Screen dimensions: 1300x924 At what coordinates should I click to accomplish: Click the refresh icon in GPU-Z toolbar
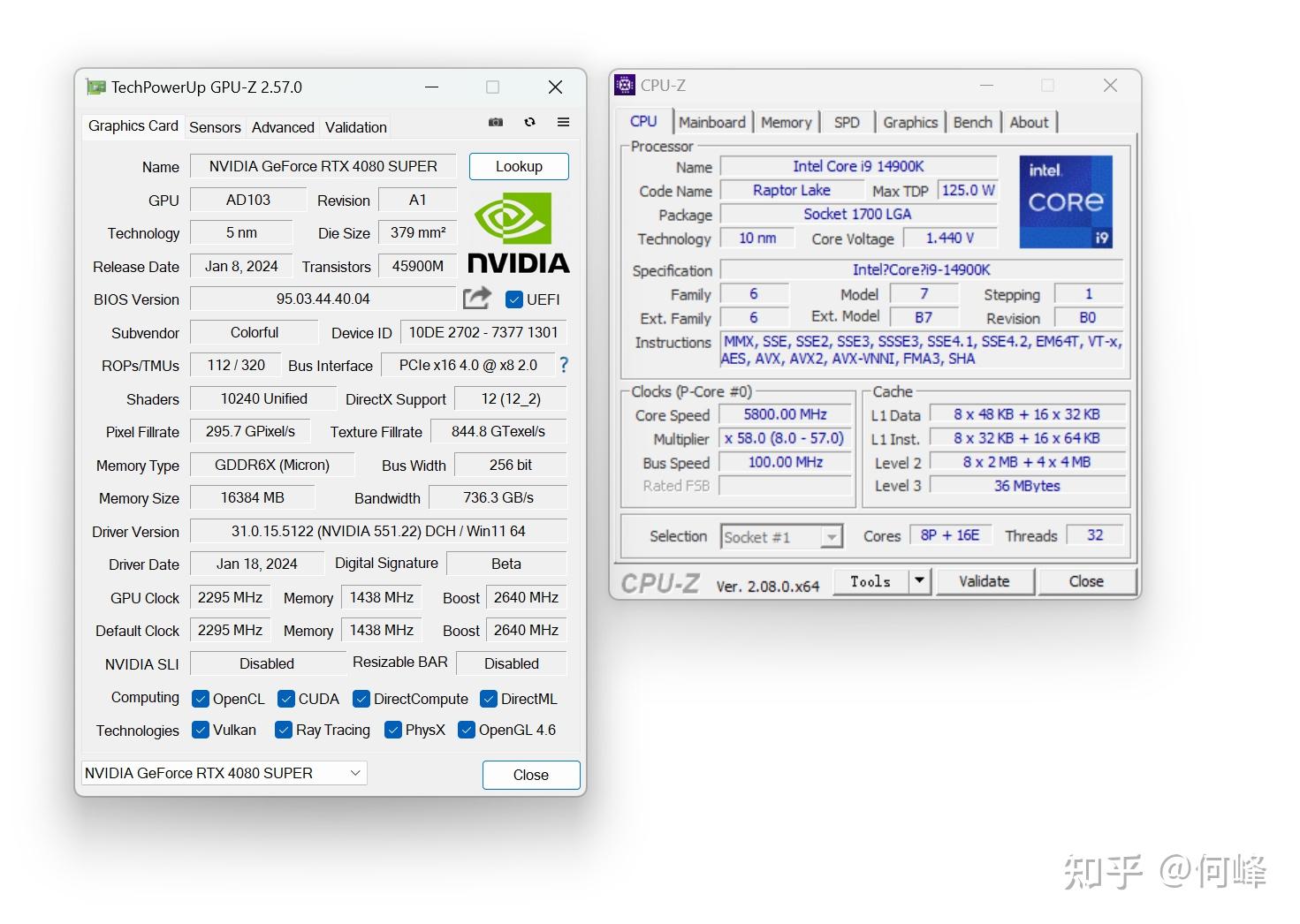pyautogui.click(x=529, y=123)
